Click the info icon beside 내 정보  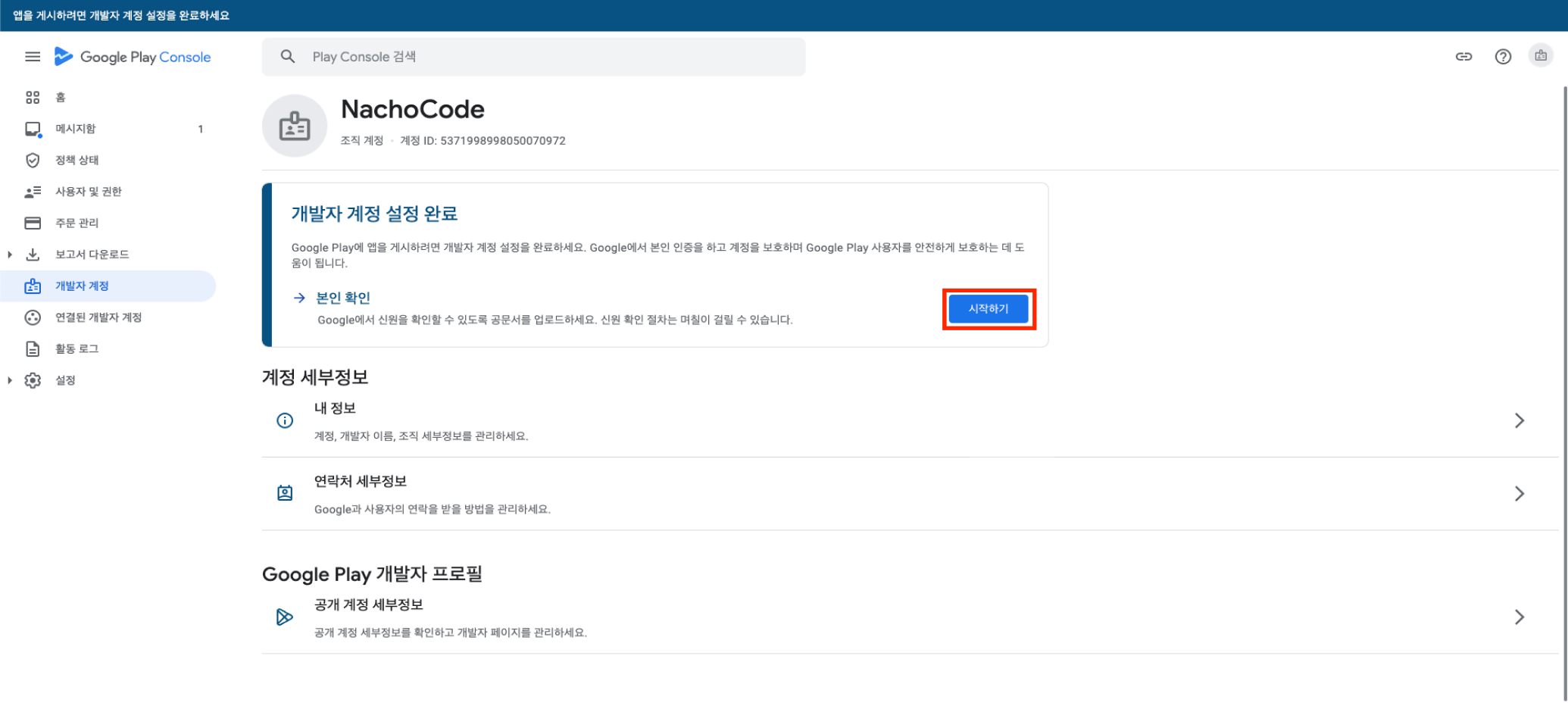[285, 420]
